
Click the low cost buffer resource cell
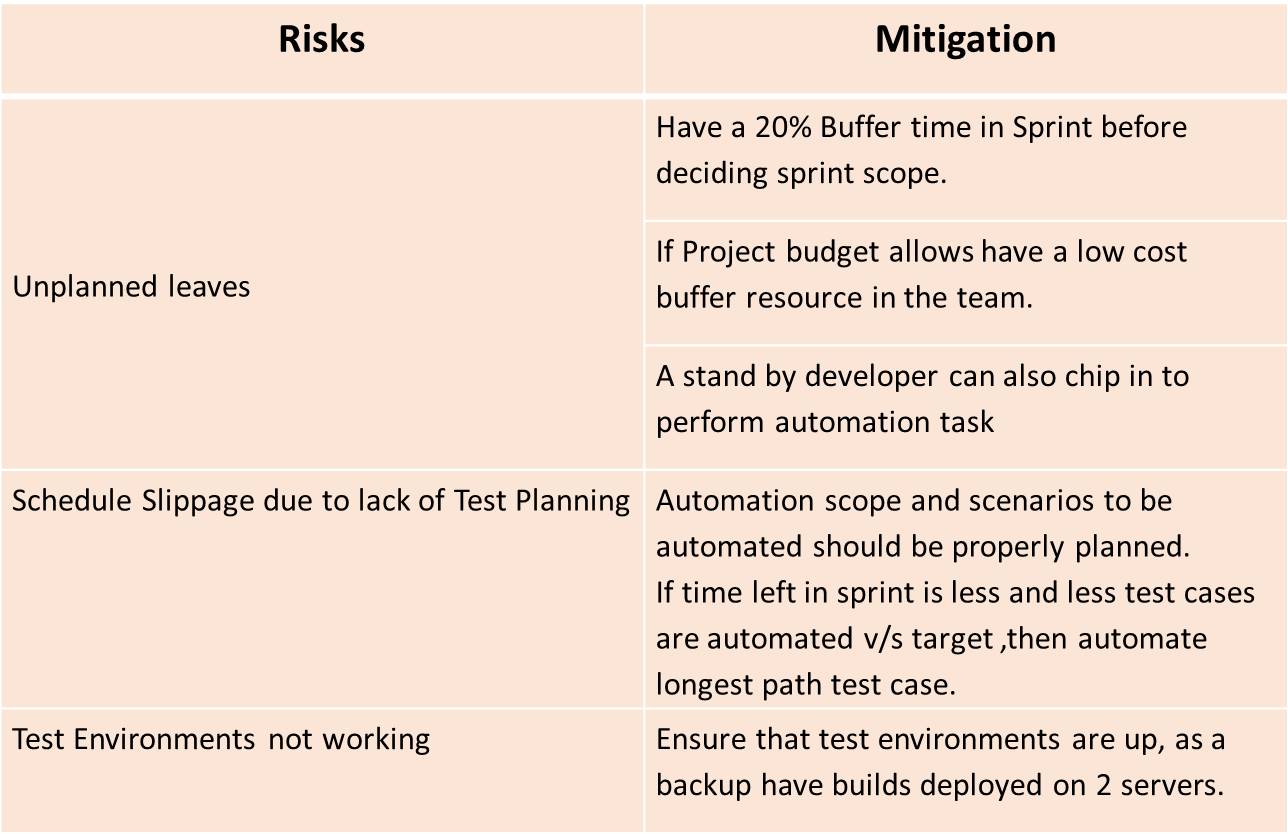(966, 283)
